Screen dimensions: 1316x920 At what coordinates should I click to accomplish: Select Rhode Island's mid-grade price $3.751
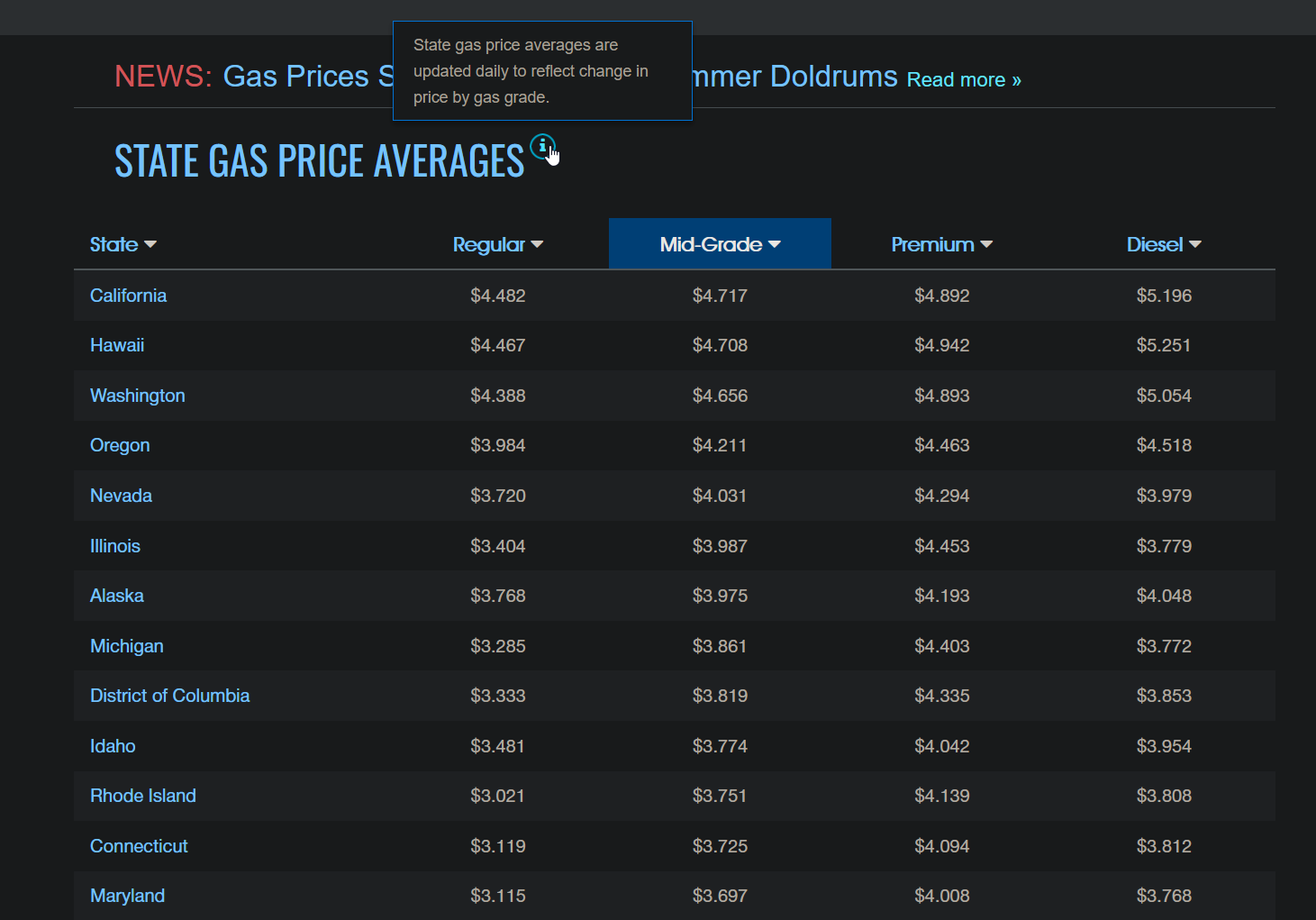click(x=720, y=796)
